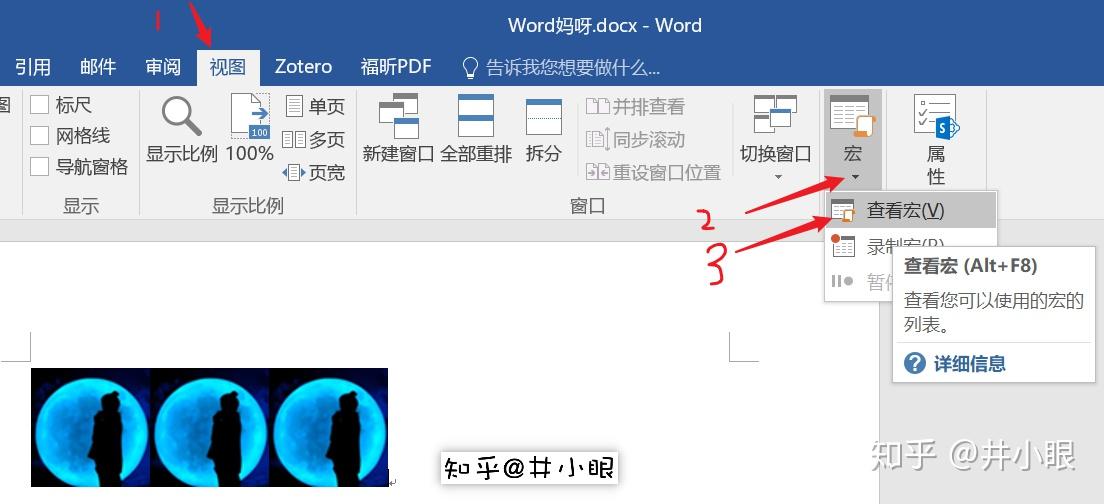Click the 宏 macros icon
Viewport: 1104px width, 504px height.
[853, 116]
